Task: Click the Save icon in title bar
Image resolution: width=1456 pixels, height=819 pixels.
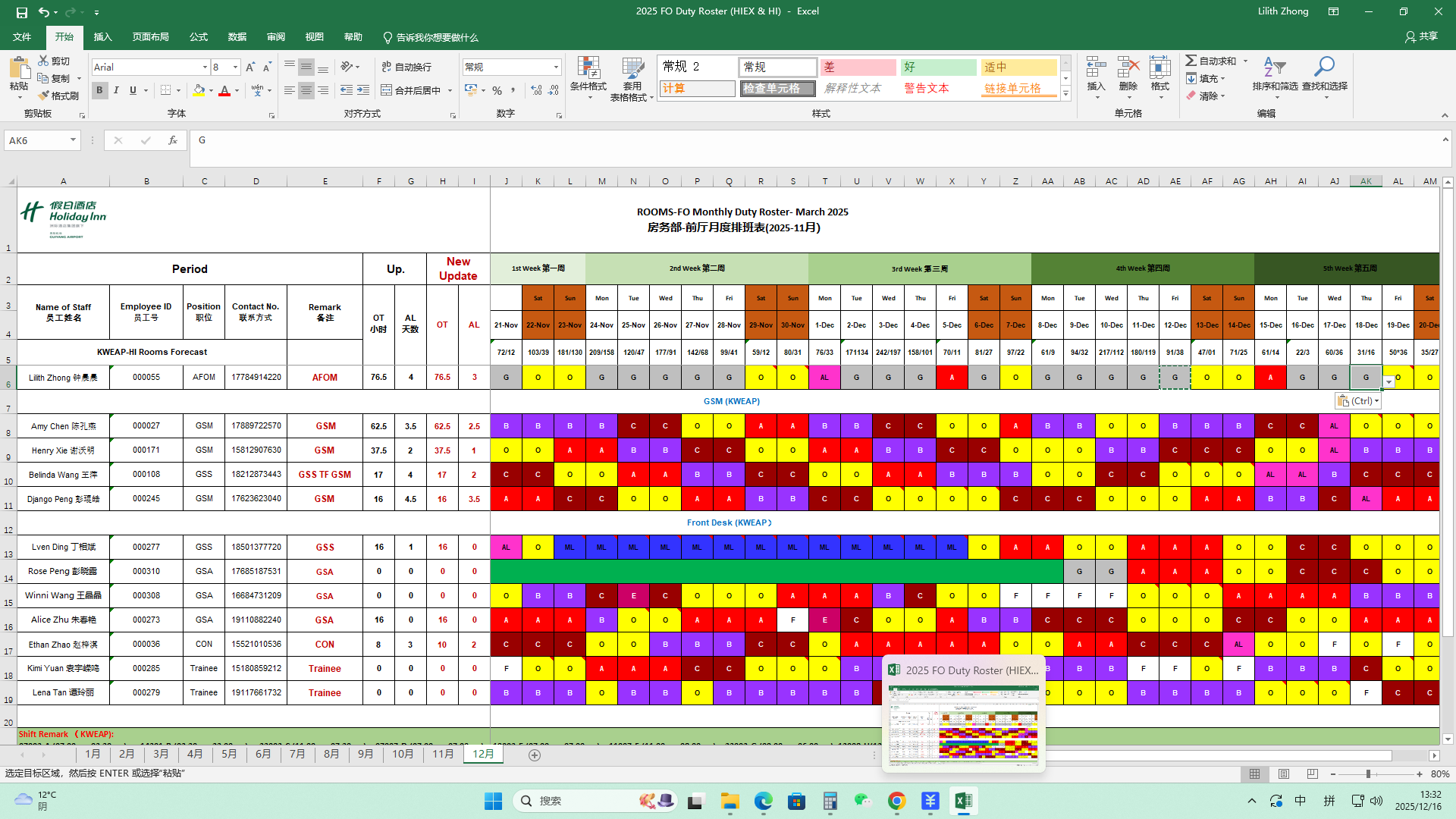Action: click(x=22, y=12)
